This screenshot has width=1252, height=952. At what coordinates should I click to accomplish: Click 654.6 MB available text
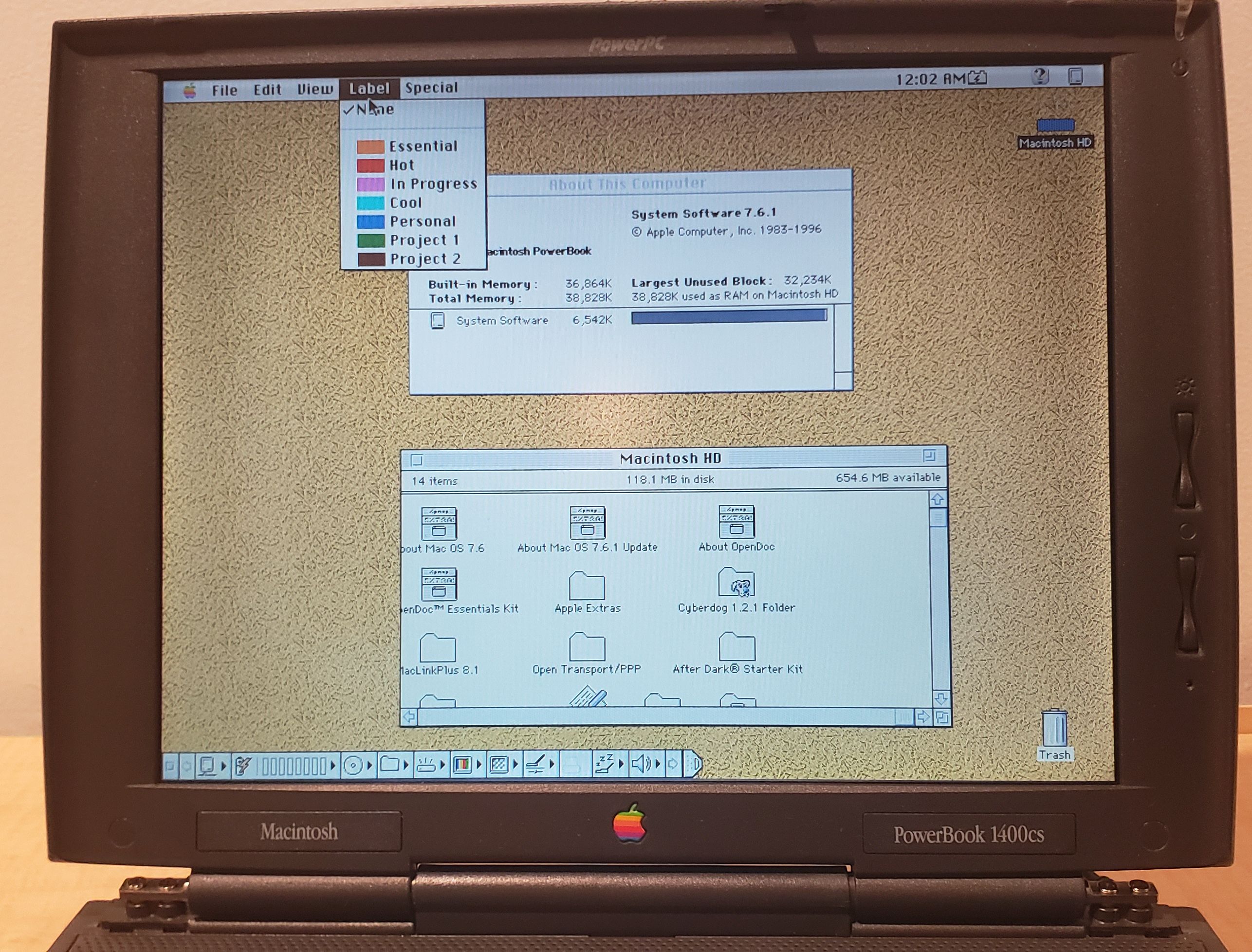point(887,477)
